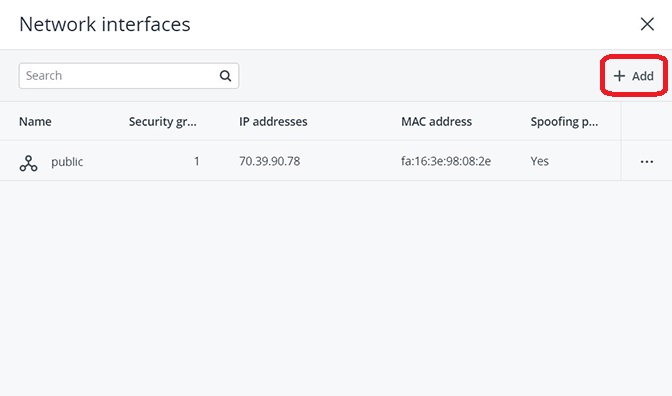Click the security group count 1

click(197, 161)
